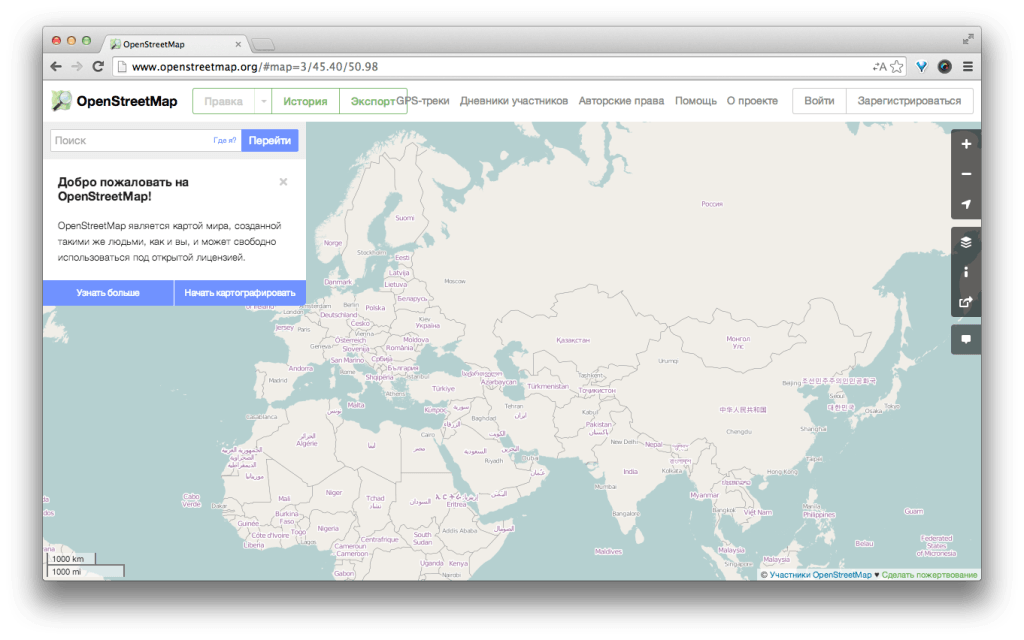Click the Узнать больше button
This screenshot has width=1024, height=640.
tap(108, 293)
